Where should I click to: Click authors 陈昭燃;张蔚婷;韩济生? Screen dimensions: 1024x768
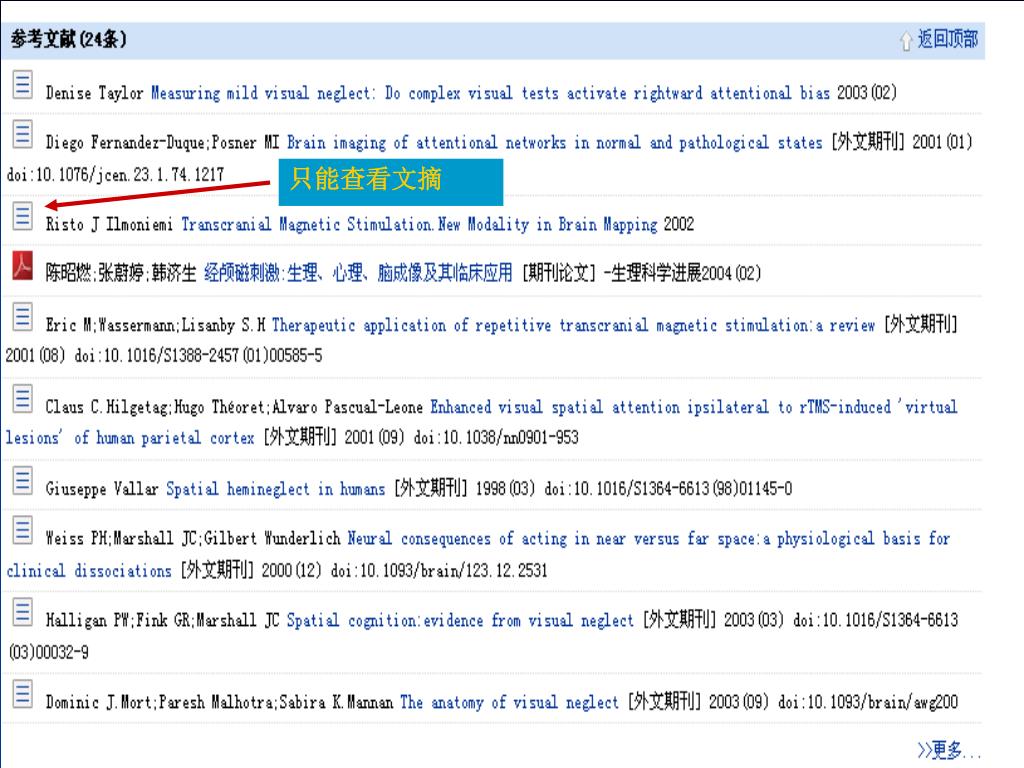121,273
